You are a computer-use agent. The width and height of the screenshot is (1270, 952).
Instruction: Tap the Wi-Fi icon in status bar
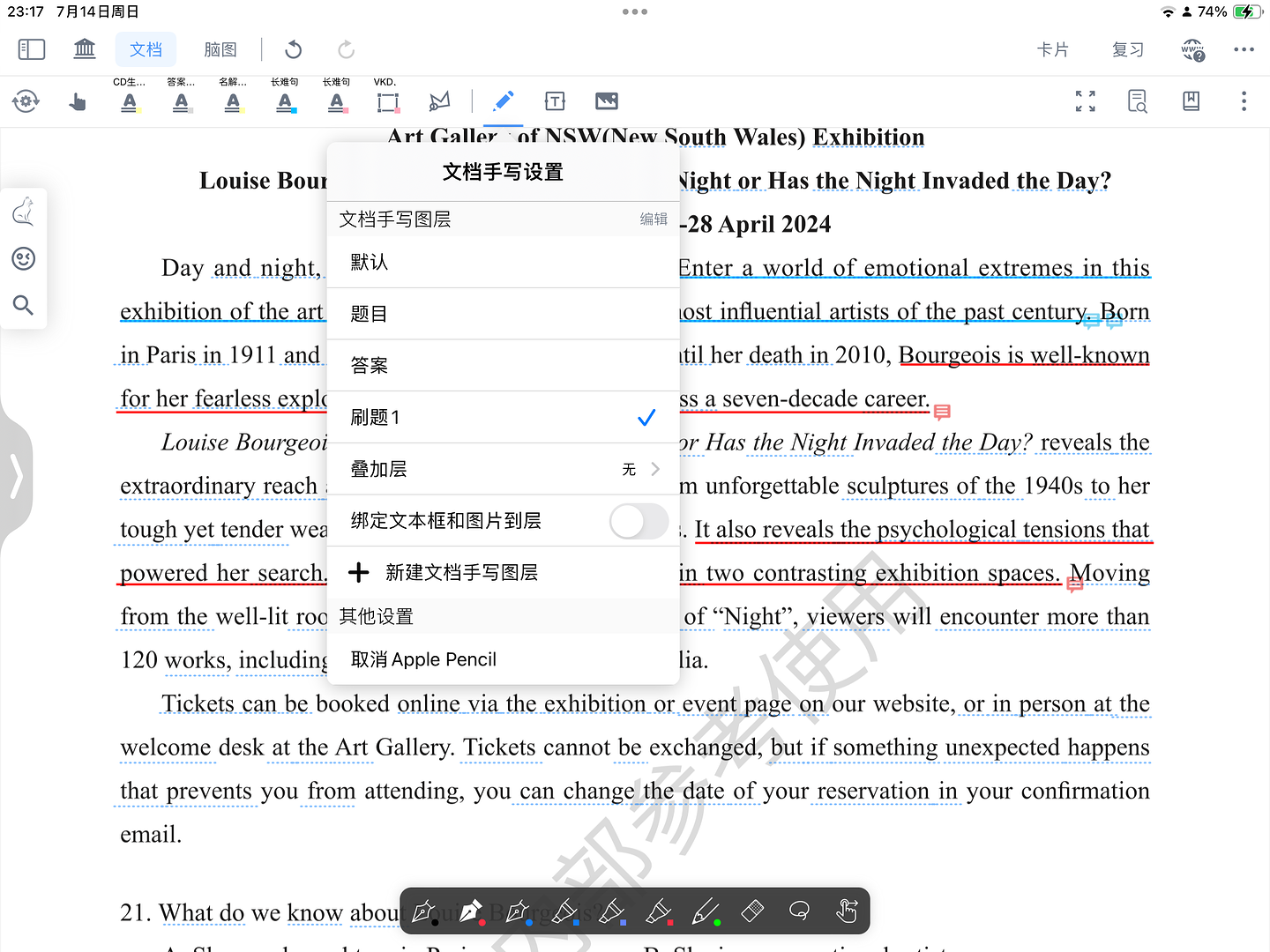[1169, 11]
